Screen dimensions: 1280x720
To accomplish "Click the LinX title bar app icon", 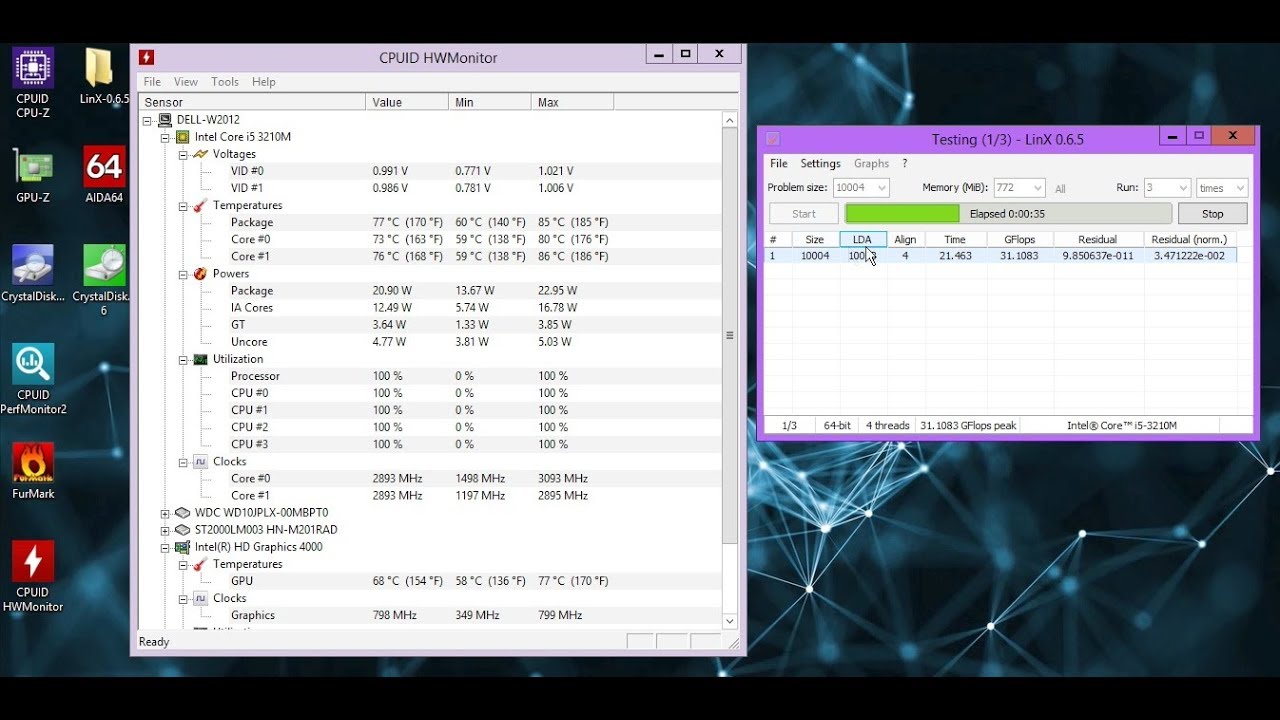I will (772, 139).
